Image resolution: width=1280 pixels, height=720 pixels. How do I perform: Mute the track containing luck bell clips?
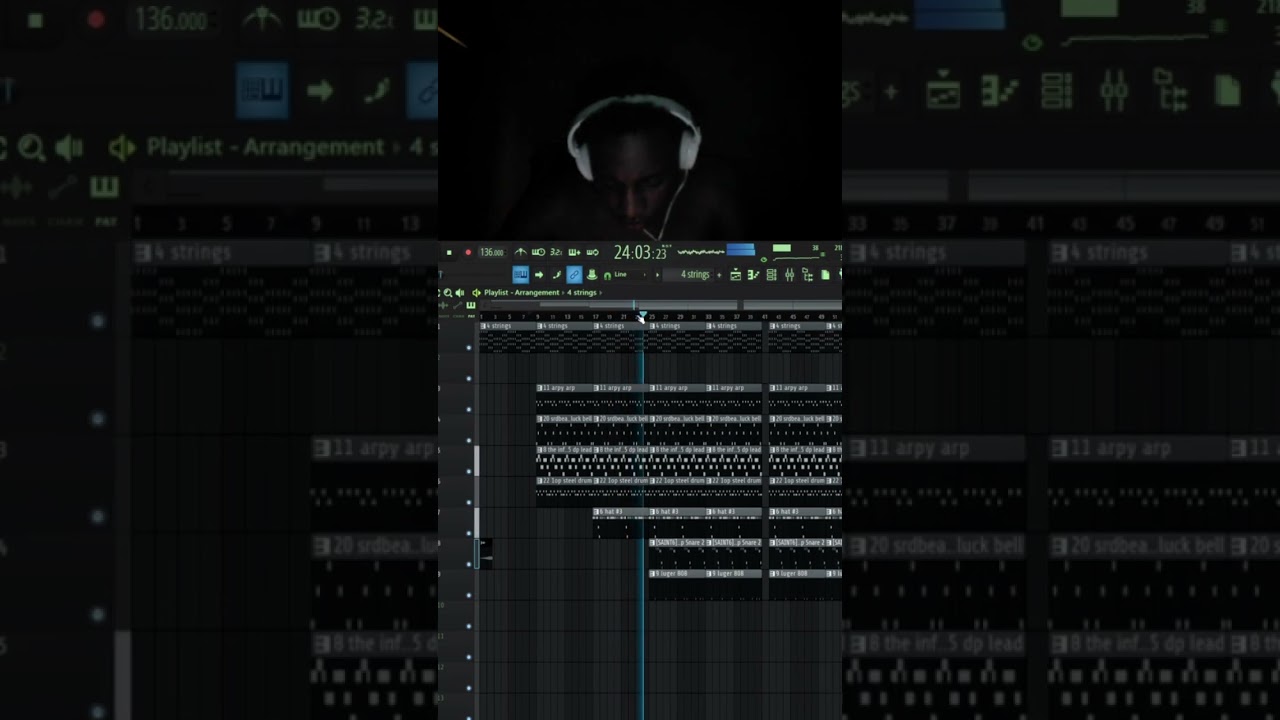pyautogui.click(x=468, y=440)
